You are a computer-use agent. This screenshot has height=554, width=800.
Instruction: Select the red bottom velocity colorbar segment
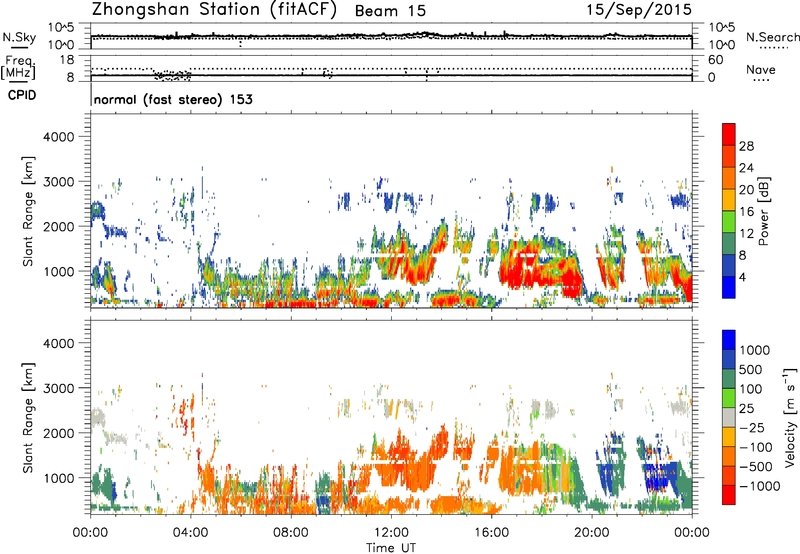[729, 495]
